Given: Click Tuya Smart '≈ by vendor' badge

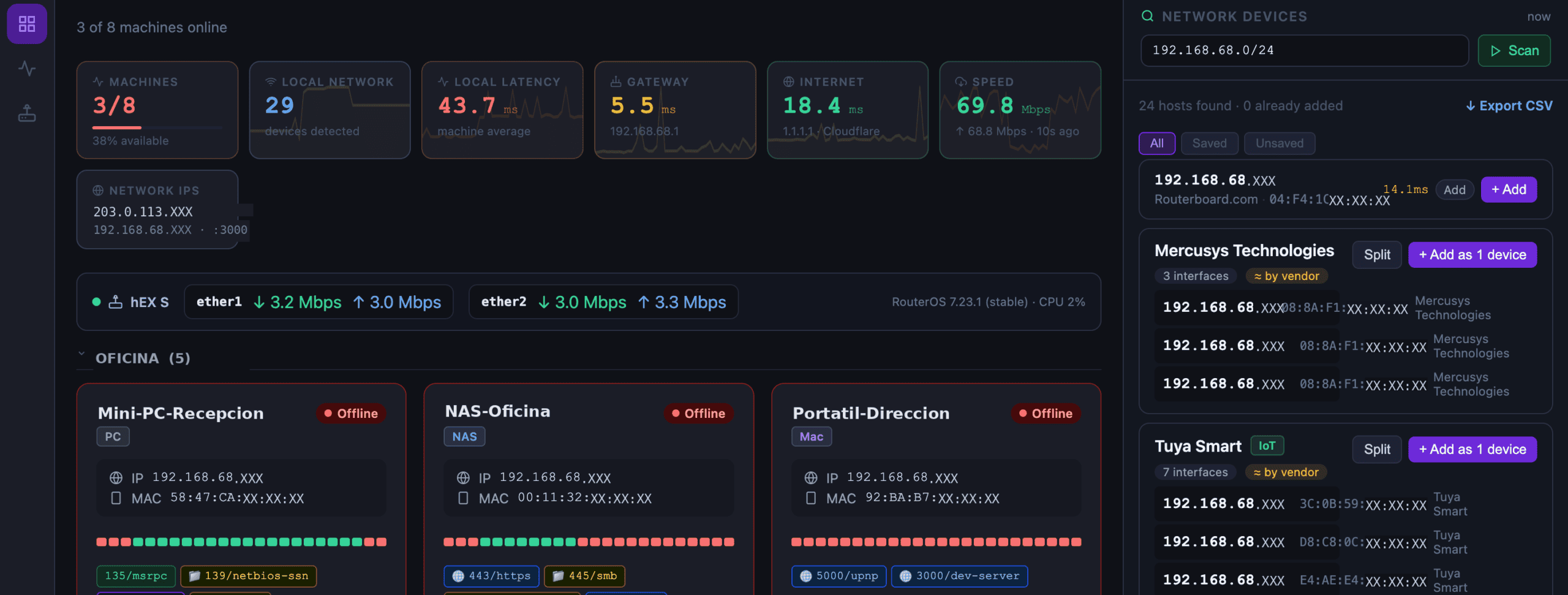Looking at the screenshot, I should click(1286, 472).
